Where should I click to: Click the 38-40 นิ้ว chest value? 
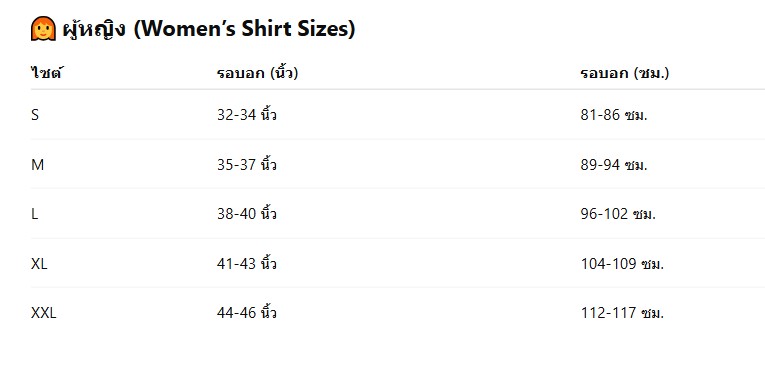tap(247, 214)
